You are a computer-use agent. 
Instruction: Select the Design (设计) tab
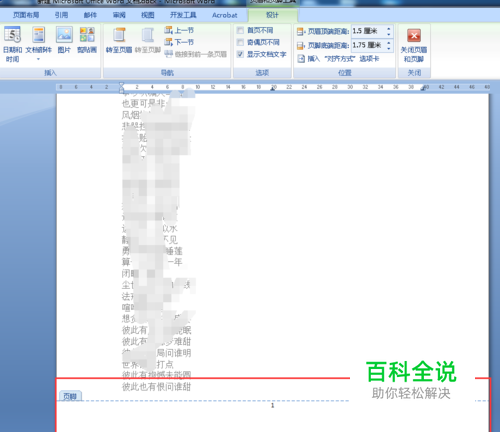point(272,15)
